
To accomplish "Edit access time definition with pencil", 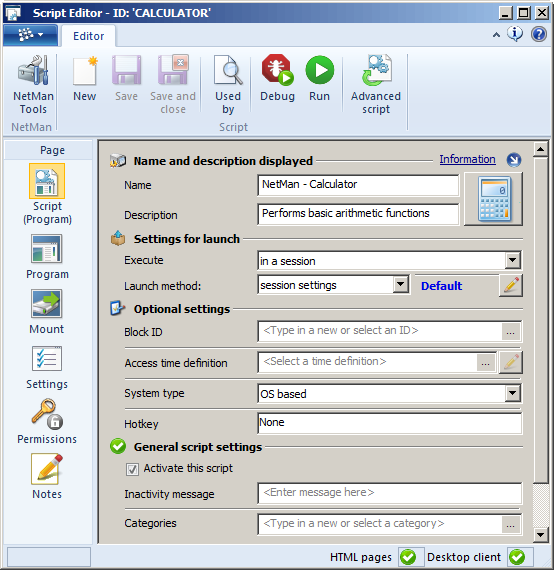I will pos(511,362).
